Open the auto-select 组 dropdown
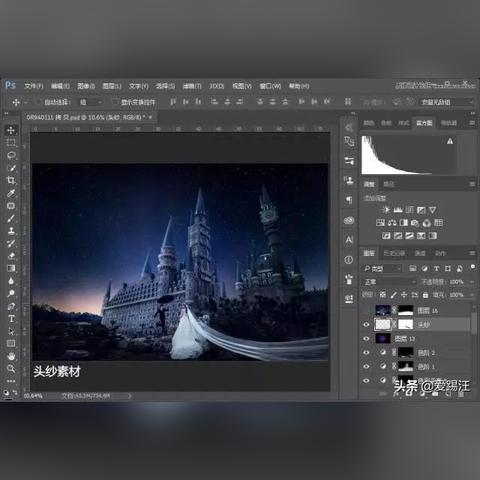 [x=90, y=102]
